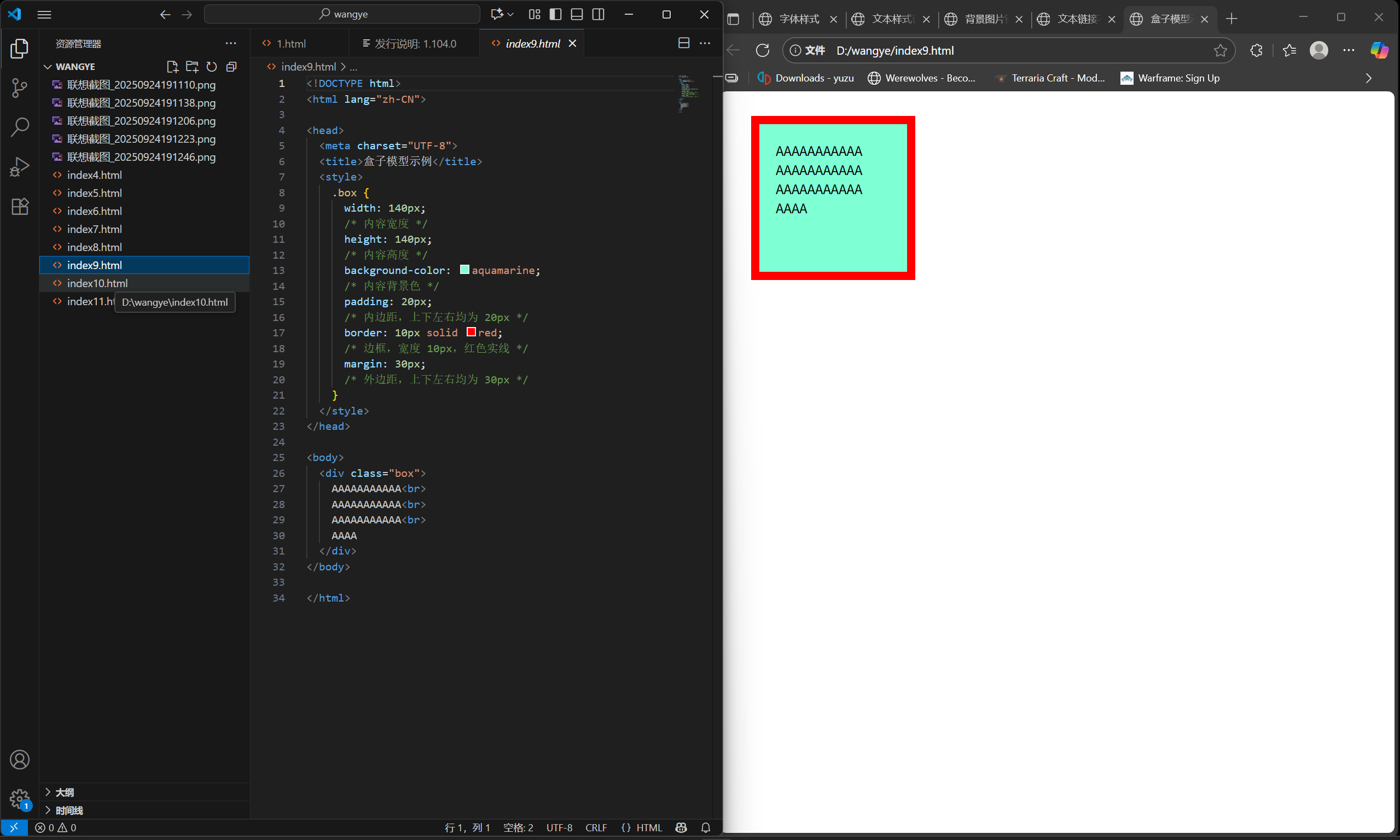Image resolution: width=1400 pixels, height=840 pixels.
Task: Collapse all folders in explorer
Action: coord(231,67)
